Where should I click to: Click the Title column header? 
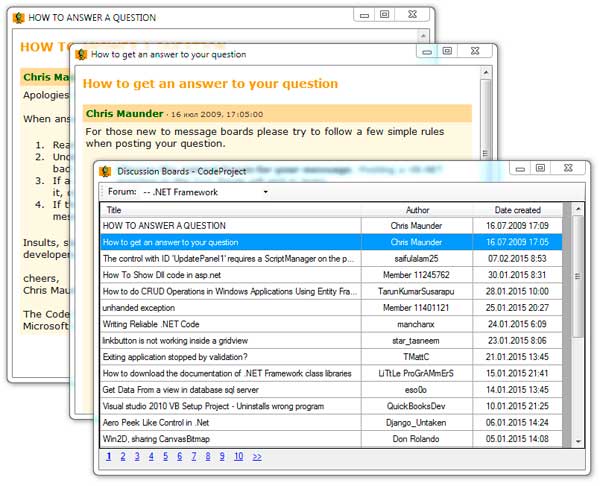pos(231,210)
